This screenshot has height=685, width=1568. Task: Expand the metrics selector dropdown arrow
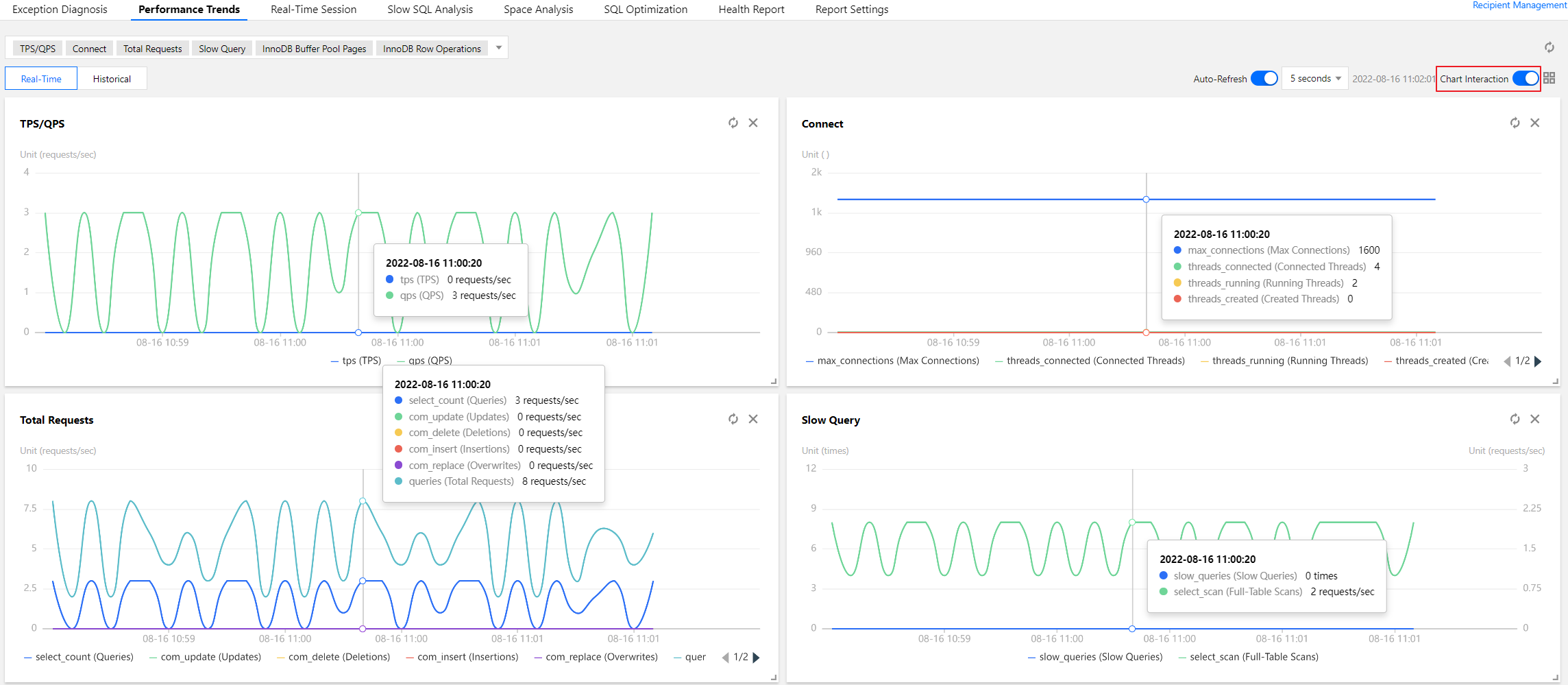coord(499,48)
